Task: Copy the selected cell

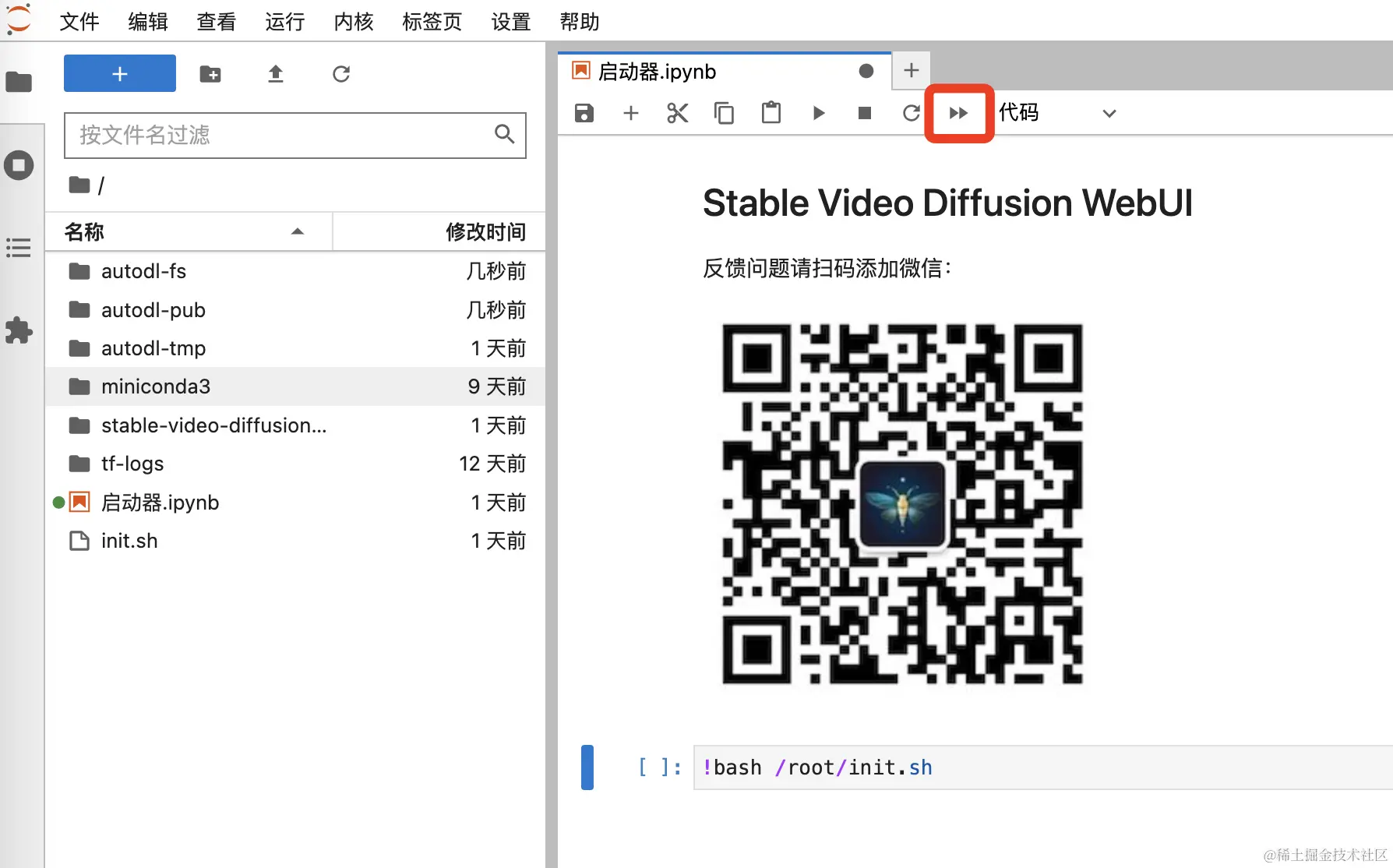Action: click(725, 113)
